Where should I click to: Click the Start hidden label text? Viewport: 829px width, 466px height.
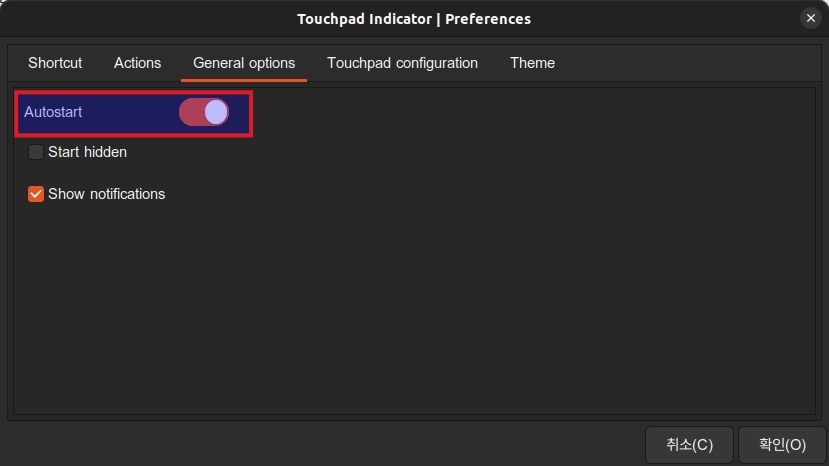(x=87, y=152)
